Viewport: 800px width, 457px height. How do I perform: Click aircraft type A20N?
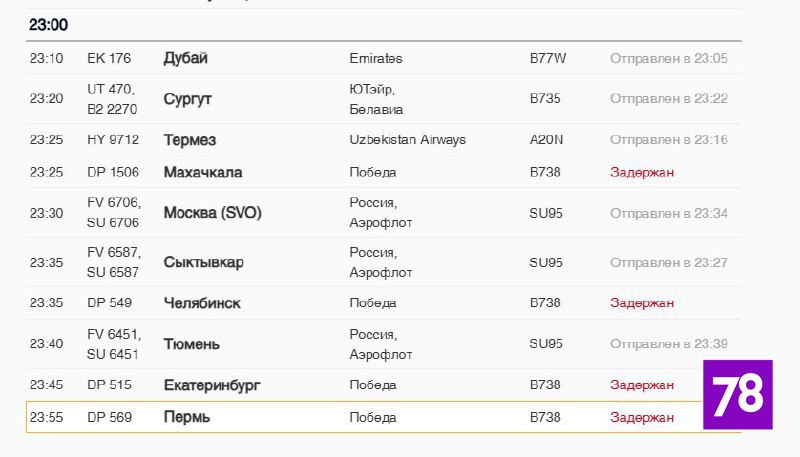click(546, 140)
